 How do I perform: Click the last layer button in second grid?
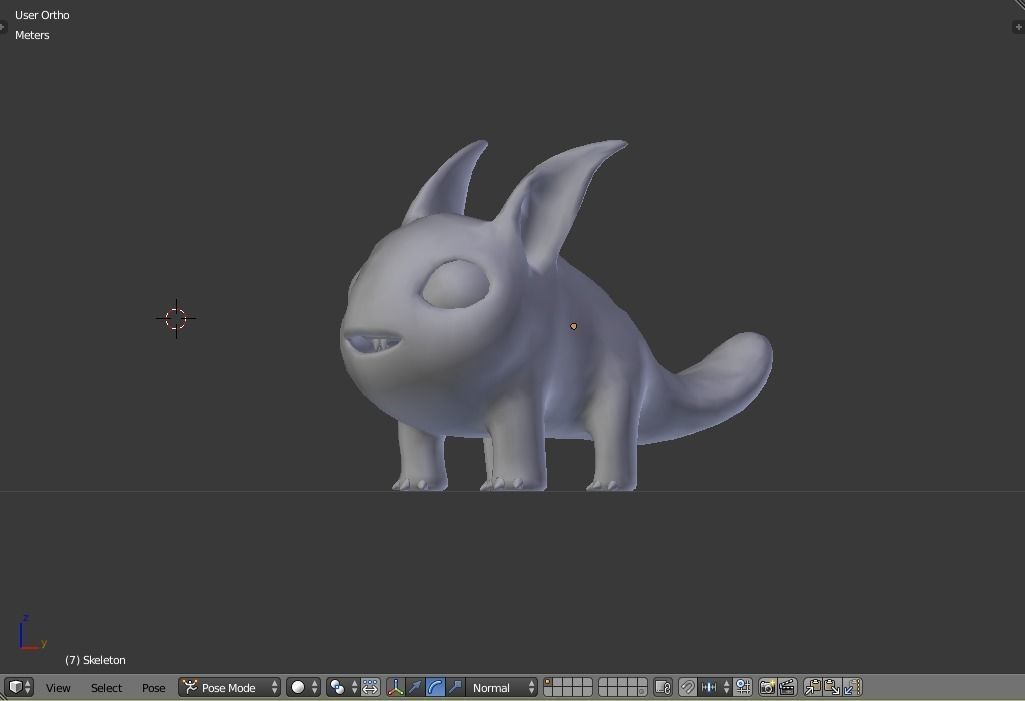click(643, 692)
